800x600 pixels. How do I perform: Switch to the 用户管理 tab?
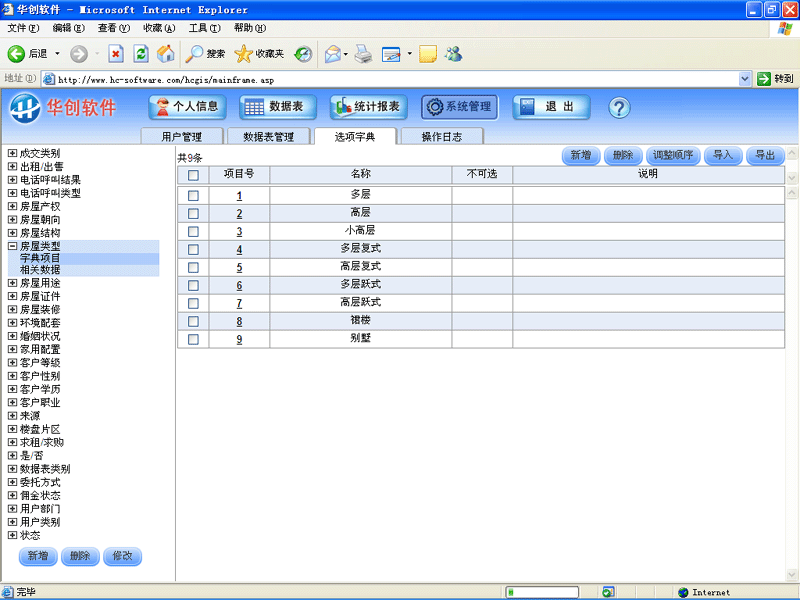[182, 136]
